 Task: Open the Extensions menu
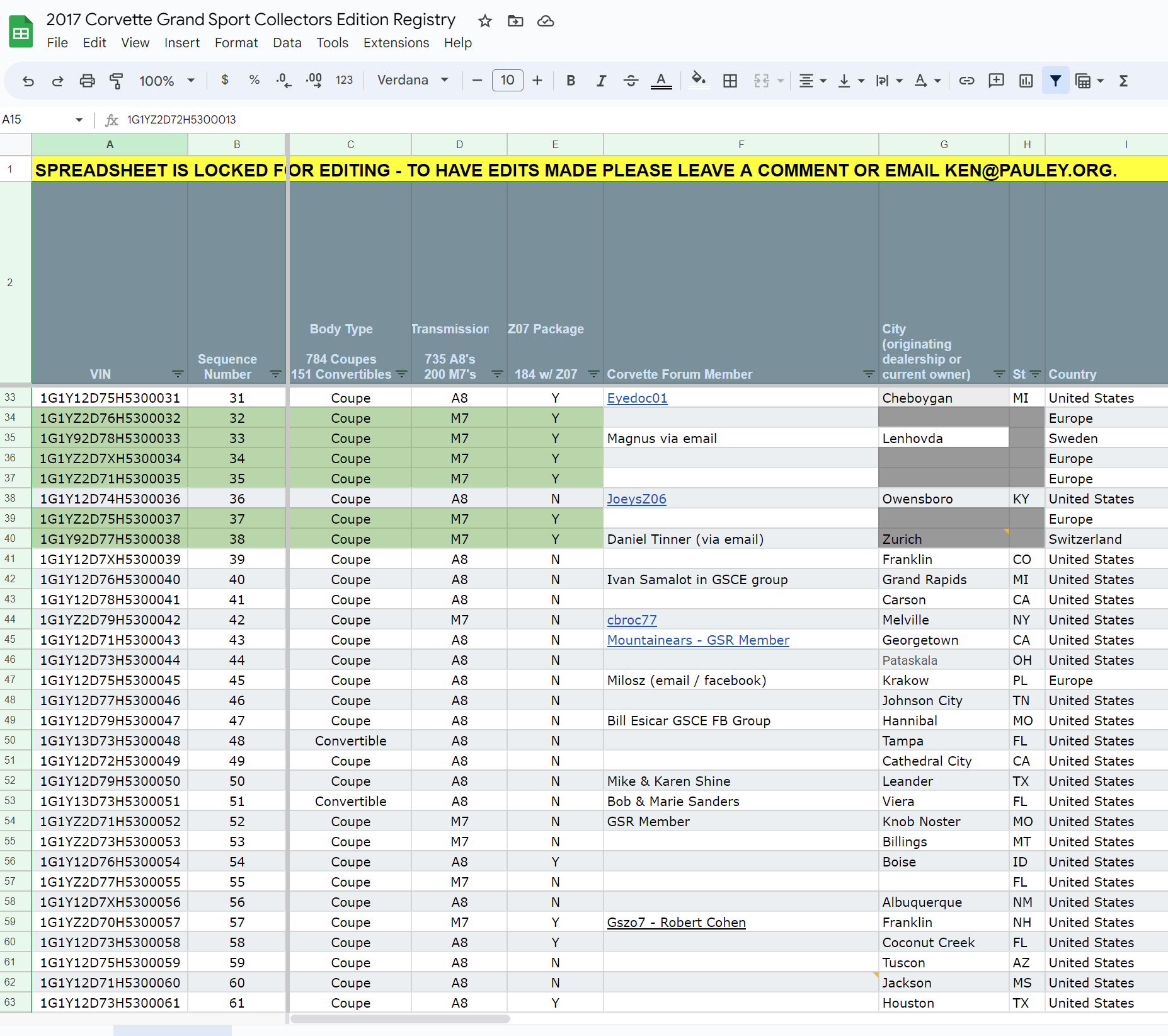[x=396, y=43]
